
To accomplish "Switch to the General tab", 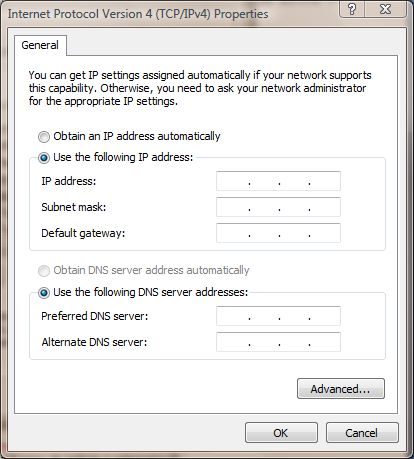I will [40, 45].
